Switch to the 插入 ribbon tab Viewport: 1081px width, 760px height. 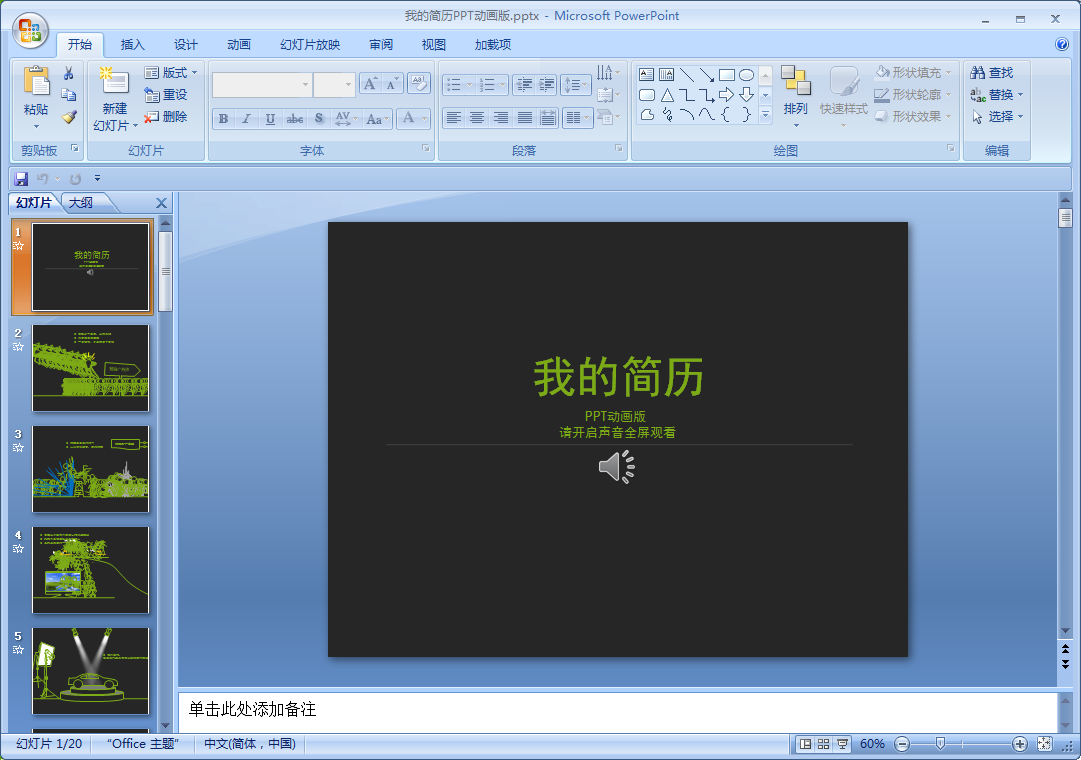click(x=133, y=44)
